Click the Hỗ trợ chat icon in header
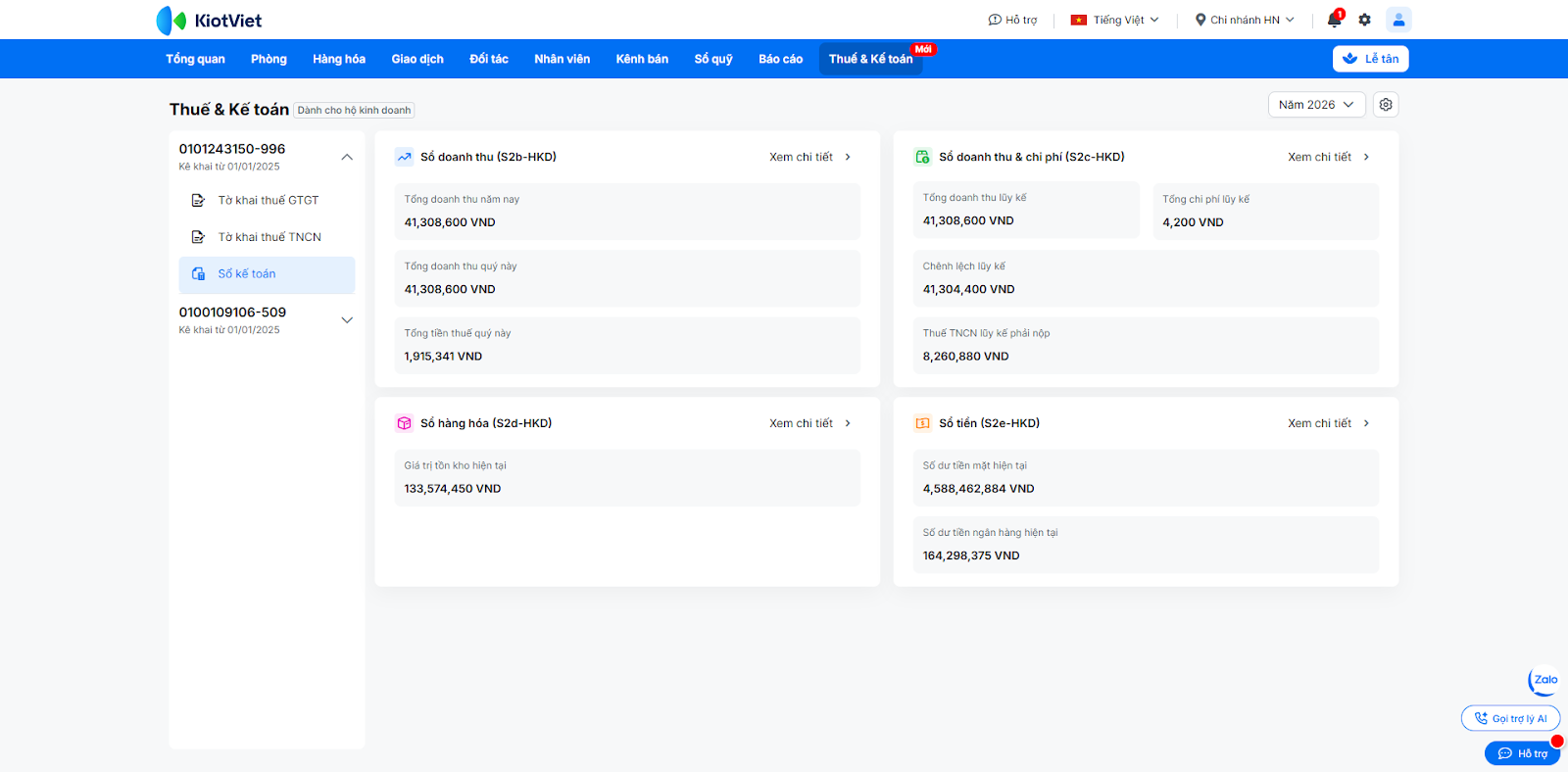The image size is (1568, 772). point(995,20)
